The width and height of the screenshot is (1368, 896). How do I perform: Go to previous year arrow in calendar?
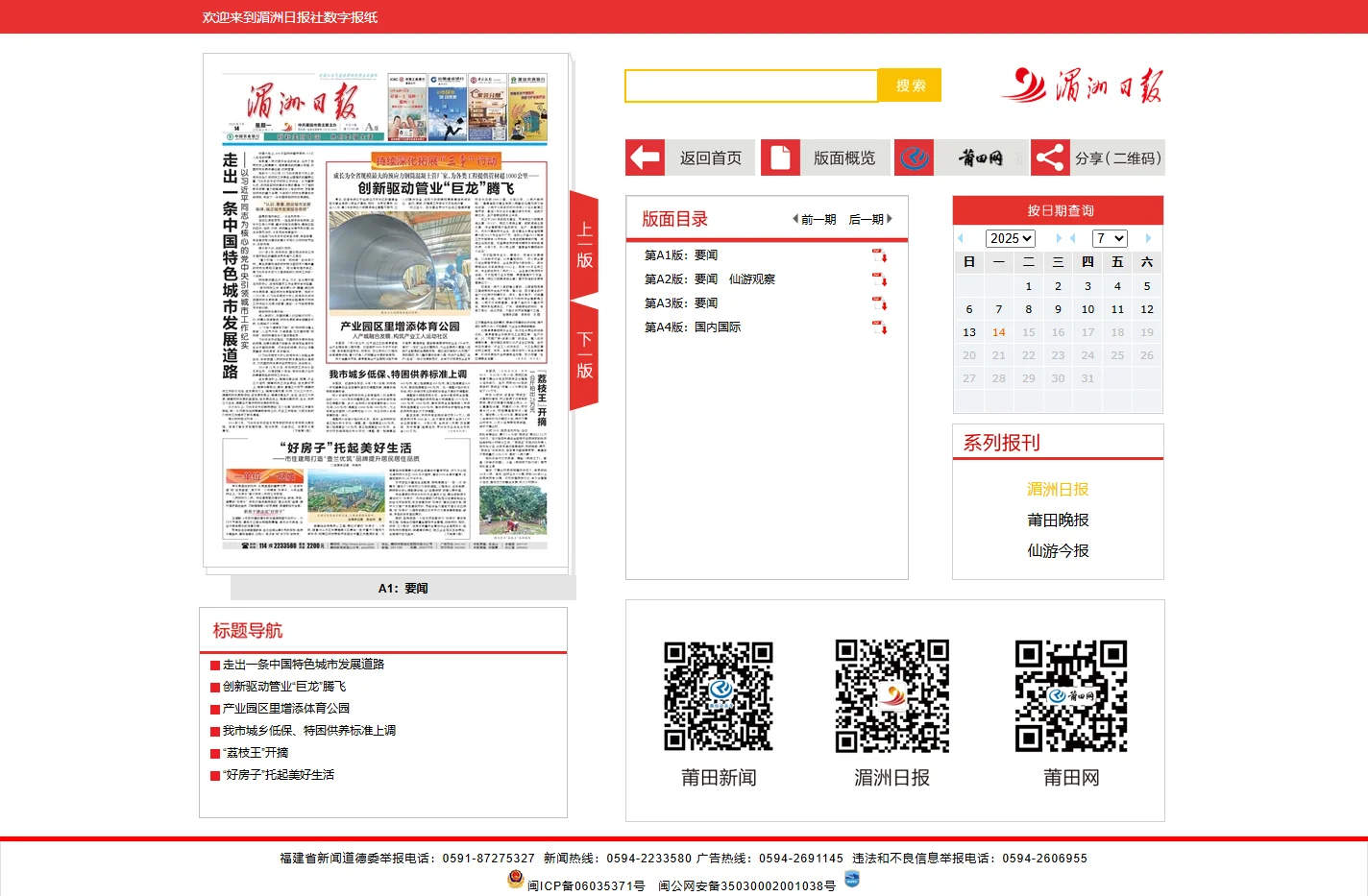[960, 238]
